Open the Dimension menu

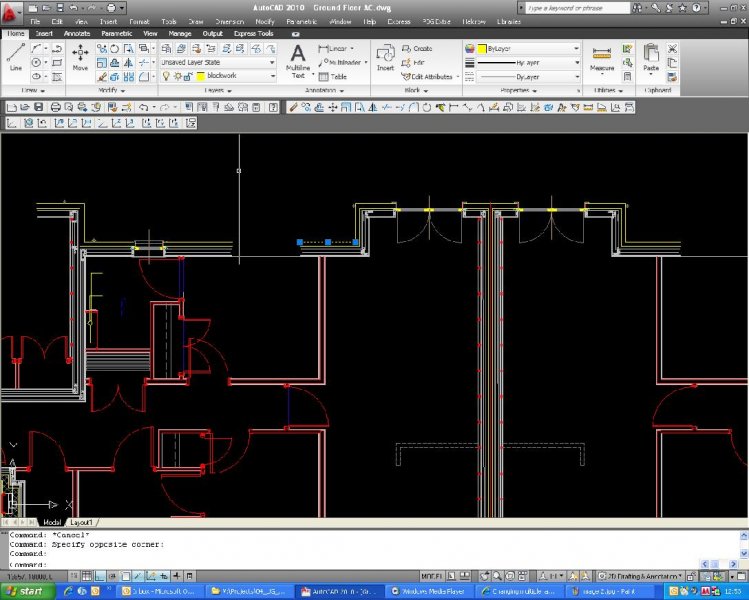(x=229, y=20)
